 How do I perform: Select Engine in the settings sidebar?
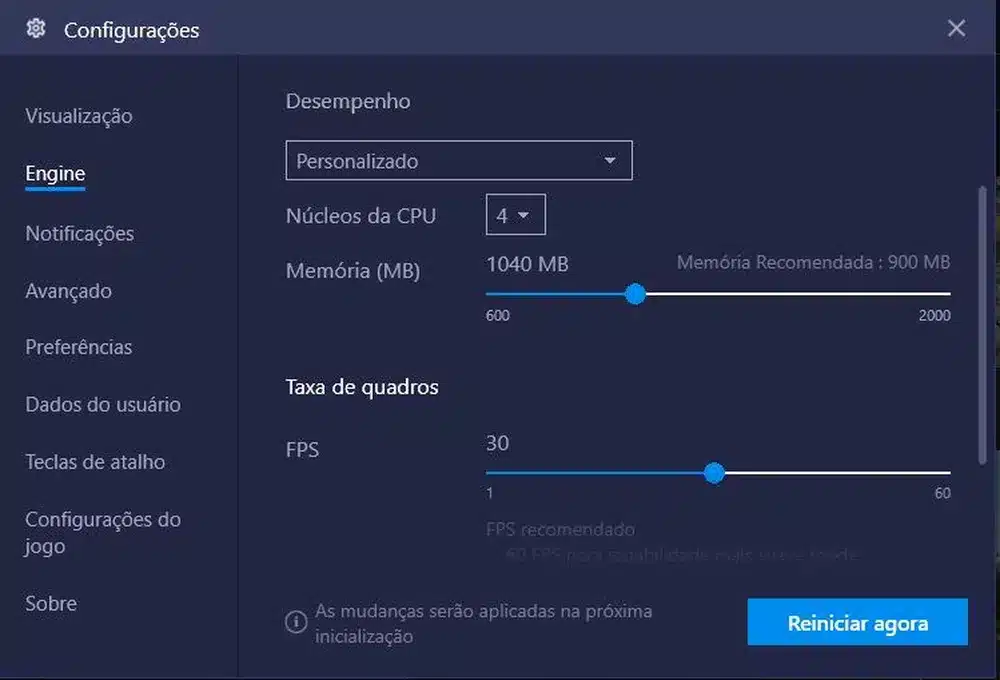tap(53, 173)
